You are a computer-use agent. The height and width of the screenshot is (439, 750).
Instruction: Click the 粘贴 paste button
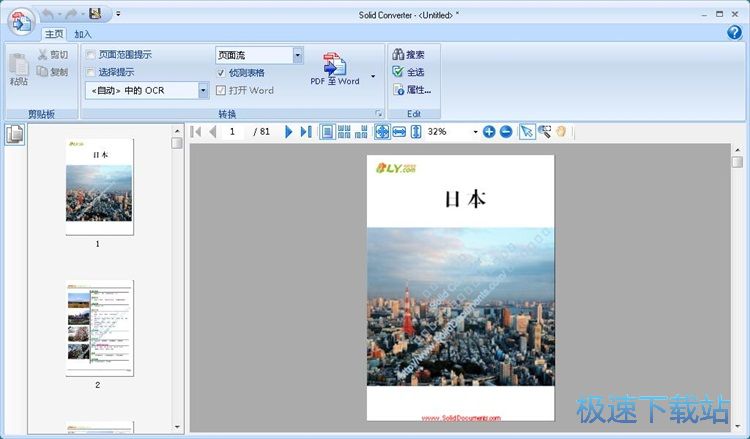[x=18, y=69]
